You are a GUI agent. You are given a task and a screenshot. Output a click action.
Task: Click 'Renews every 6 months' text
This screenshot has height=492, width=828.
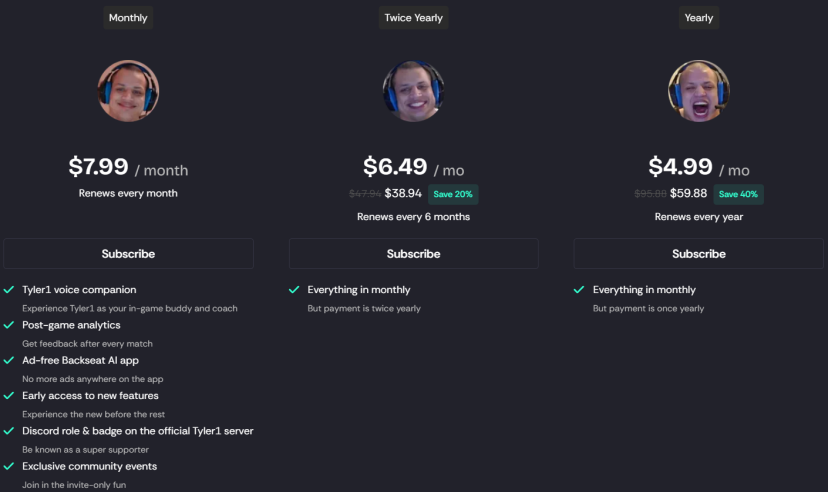click(x=413, y=217)
